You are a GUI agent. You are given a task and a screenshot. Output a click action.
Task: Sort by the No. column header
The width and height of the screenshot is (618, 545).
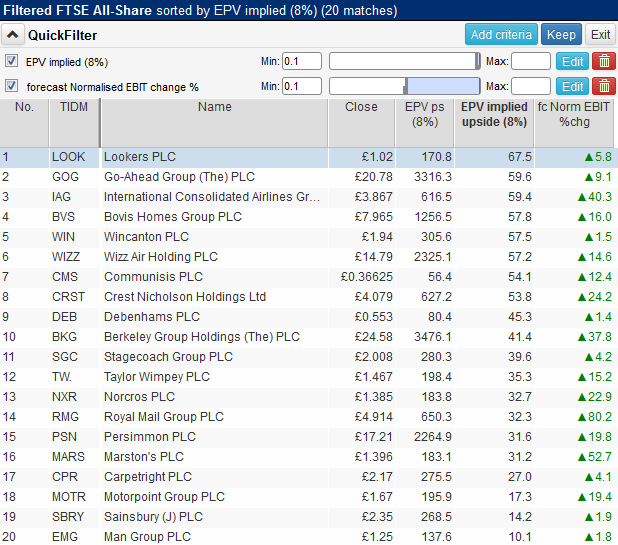click(x=24, y=123)
